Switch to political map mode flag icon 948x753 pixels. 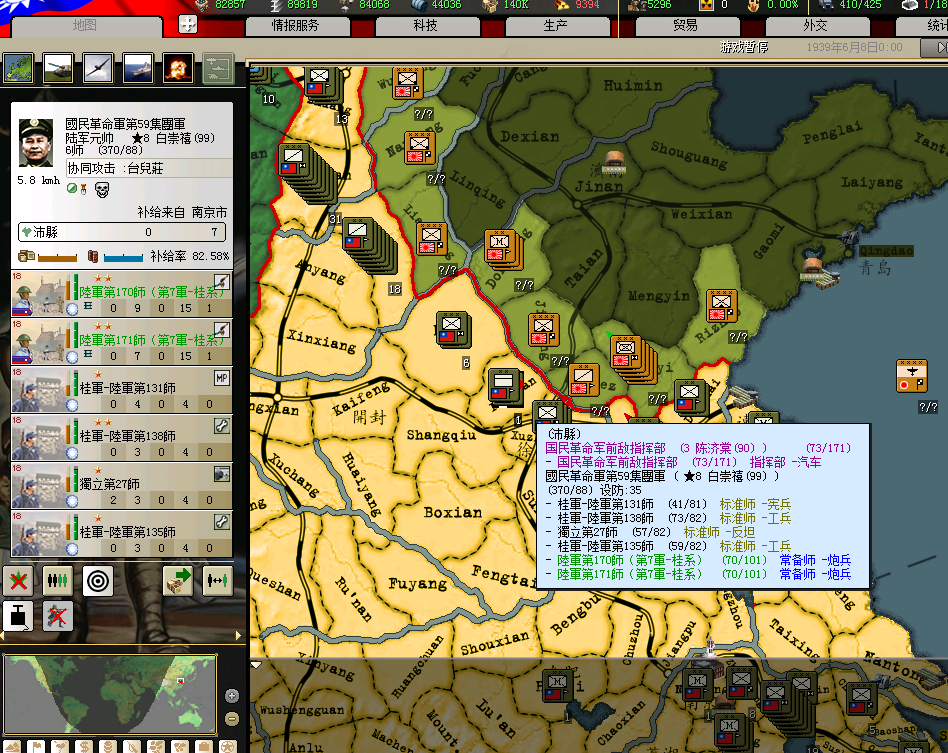[x=36, y=747]
